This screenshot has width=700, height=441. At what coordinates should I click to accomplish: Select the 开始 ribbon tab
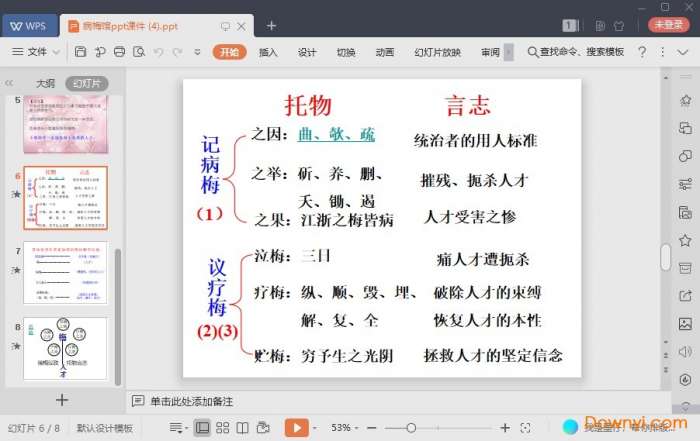coord(229,52)
